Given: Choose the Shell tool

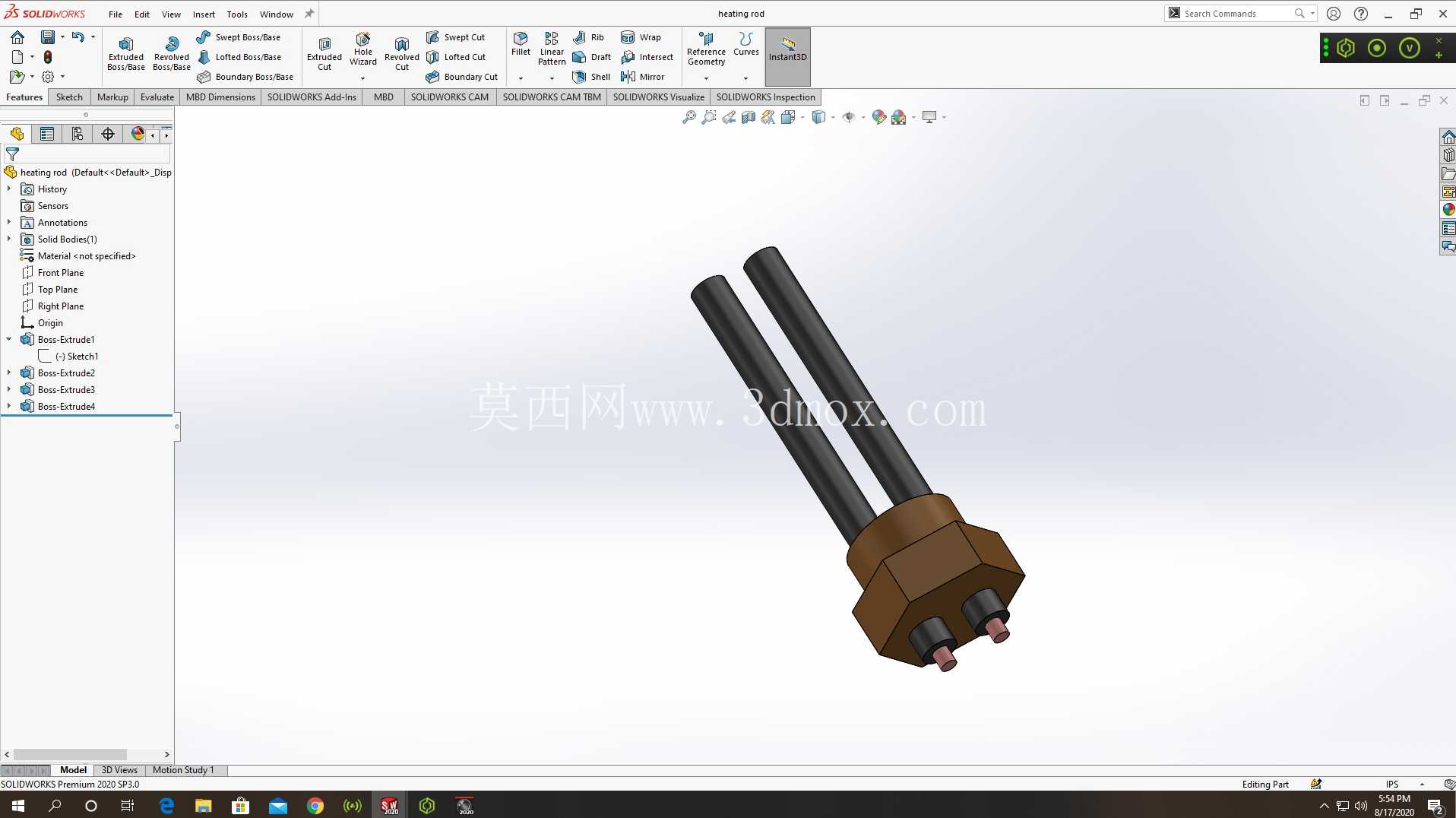Looking at the screenshot, I should coord(591,77).
